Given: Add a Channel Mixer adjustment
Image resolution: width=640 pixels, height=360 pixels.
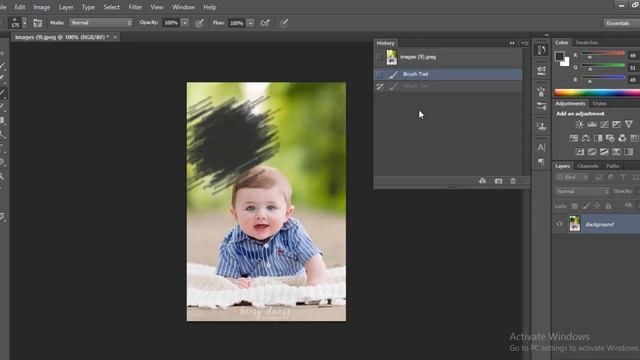Looking at the screenshot, I should [622, 138].
